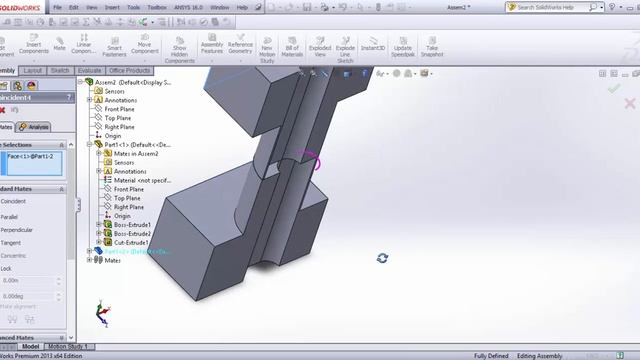Image resolution: width=640 pixels, height=360 pixels.
Task: Insert Bill of Materials
Action: [x=292, y=47]
